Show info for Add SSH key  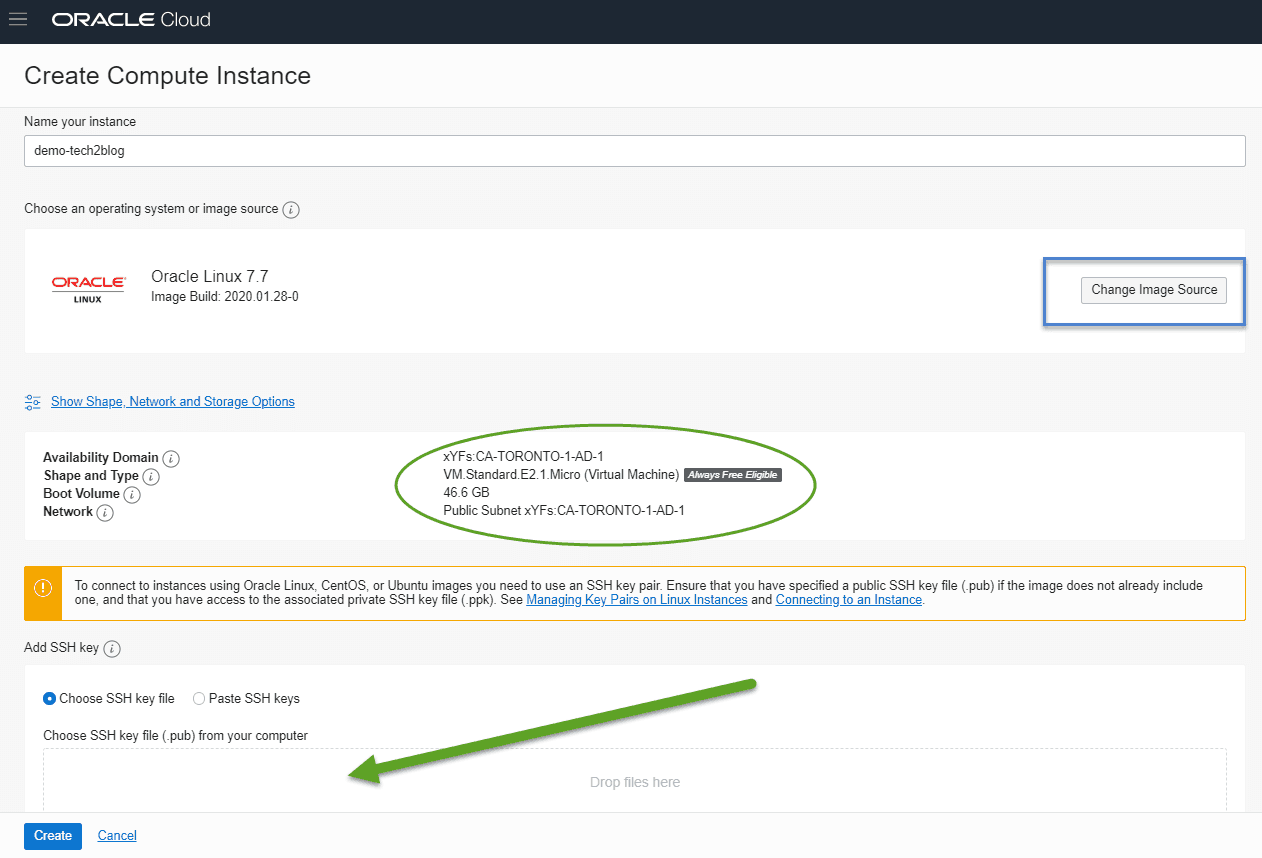click(x=112, y=649)
